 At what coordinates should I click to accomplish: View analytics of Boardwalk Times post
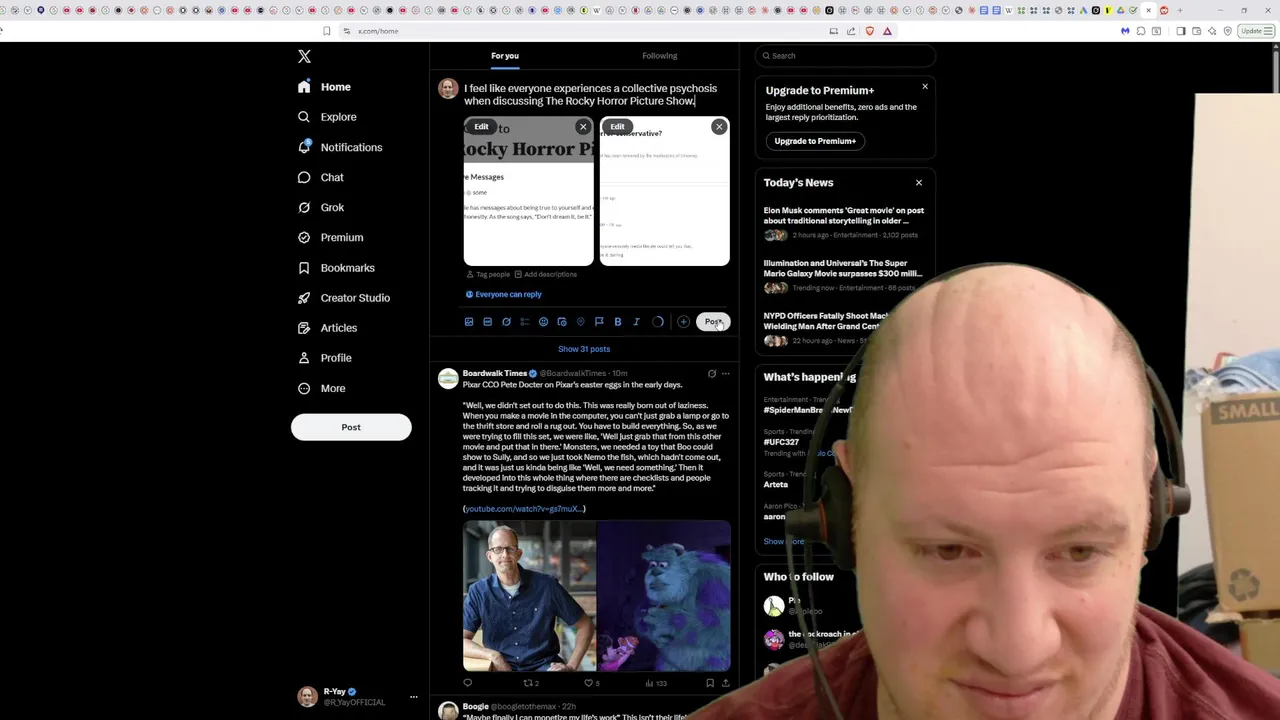[655, 683]
